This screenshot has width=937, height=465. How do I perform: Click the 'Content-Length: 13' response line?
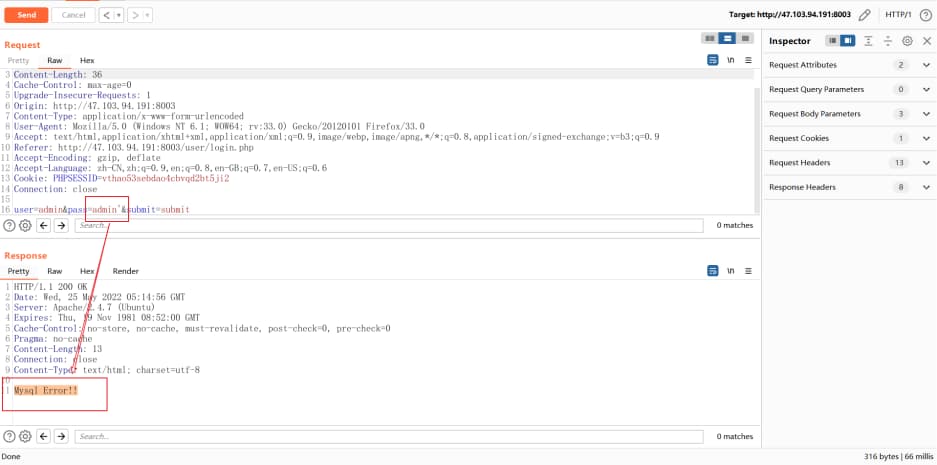[58, 349]
